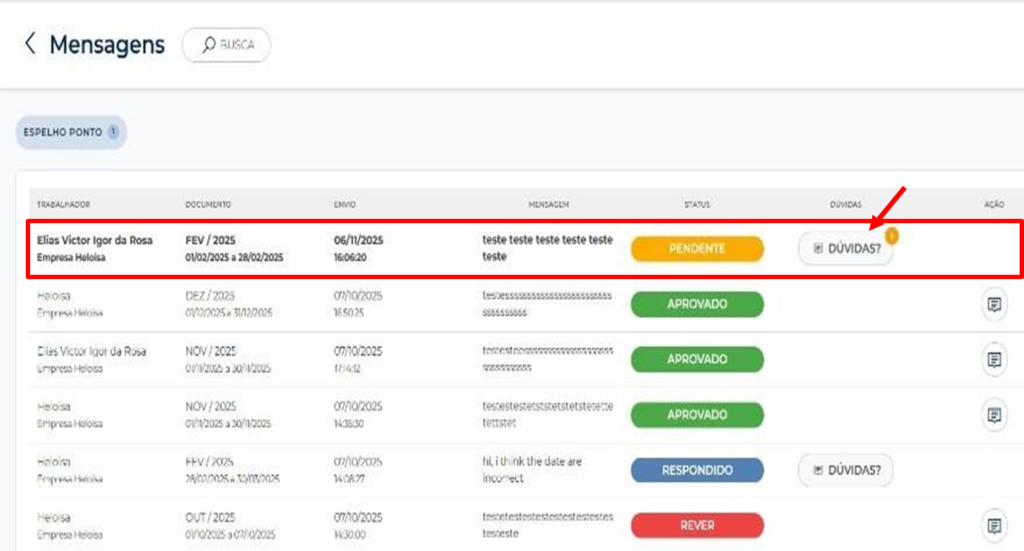Open message action icon for DEZ / 2025 row

coord(994,304)
